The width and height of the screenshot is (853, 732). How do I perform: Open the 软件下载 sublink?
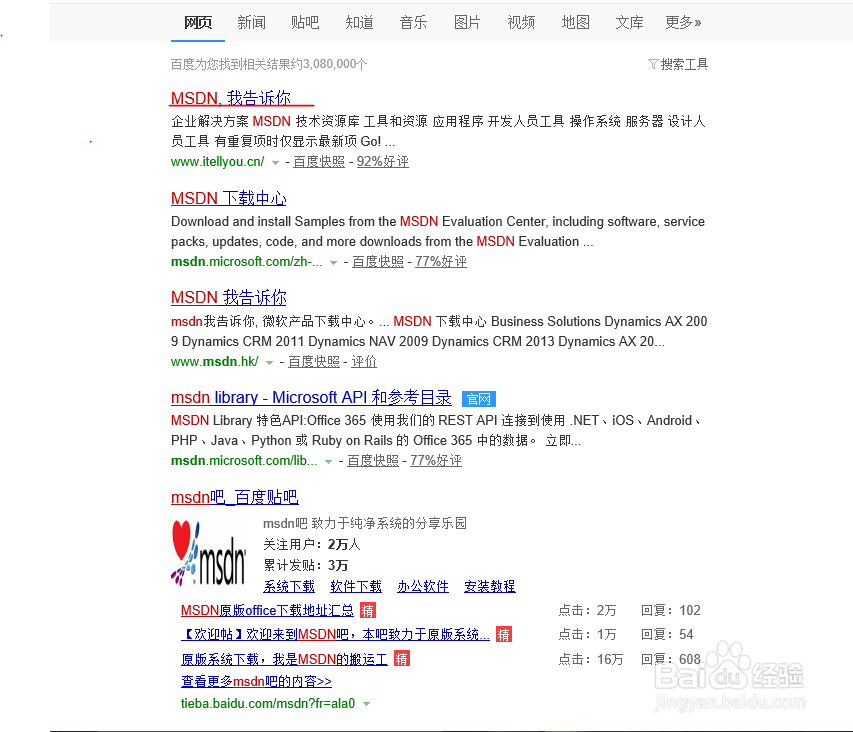[x=356, y=586]
